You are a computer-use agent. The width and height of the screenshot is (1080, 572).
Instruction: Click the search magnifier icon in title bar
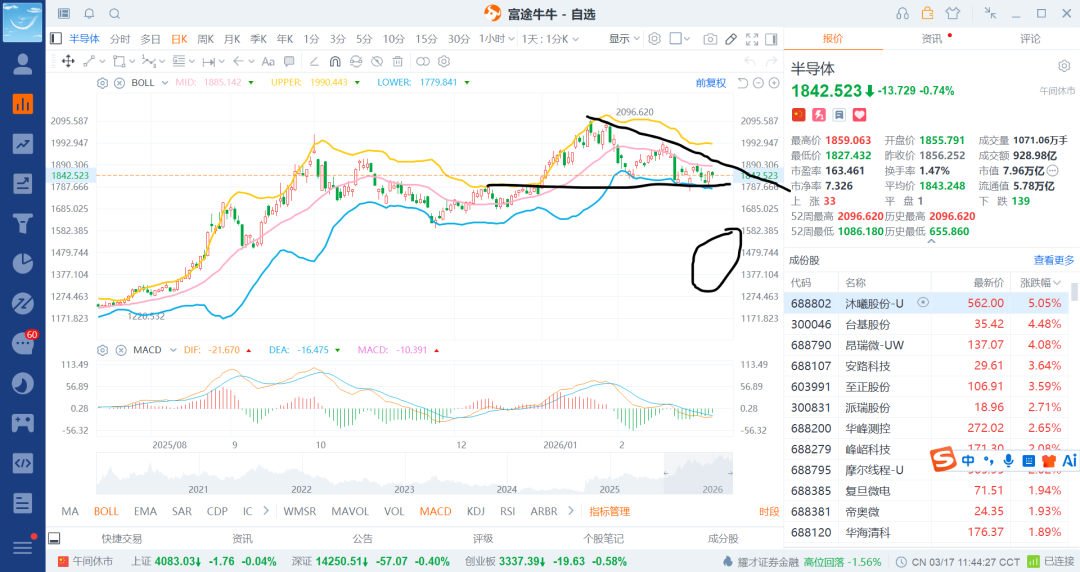(115, 14)
